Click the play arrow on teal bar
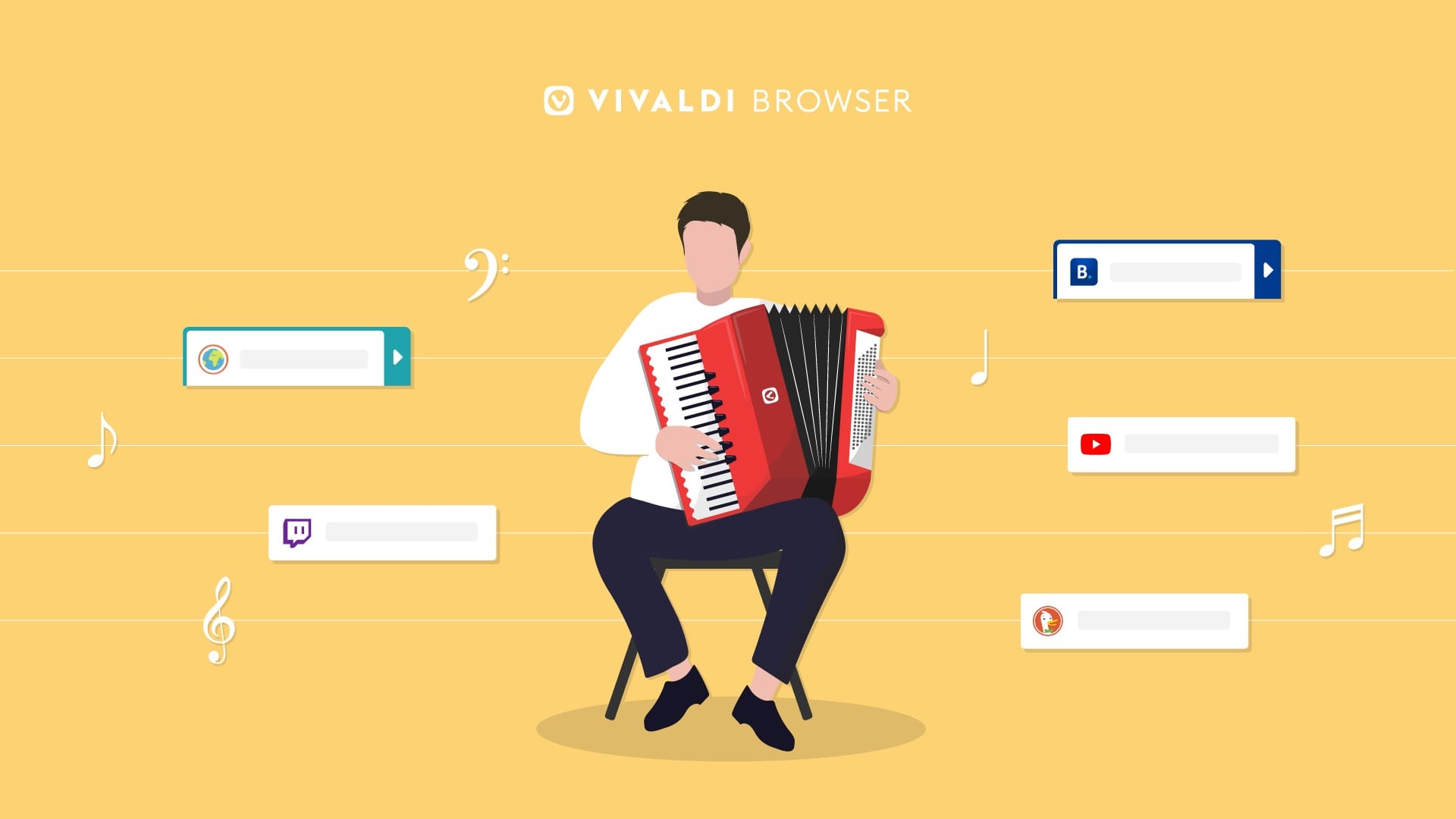This screenshot has width=1456, height=819. click(x=396, y=357)
